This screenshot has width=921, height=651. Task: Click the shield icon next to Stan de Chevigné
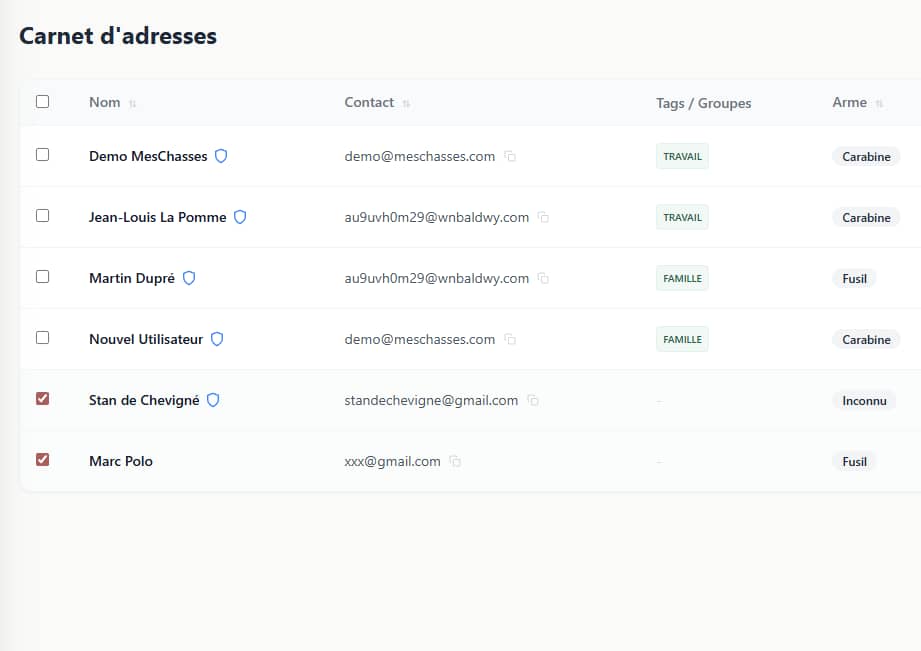pos(213,400)
